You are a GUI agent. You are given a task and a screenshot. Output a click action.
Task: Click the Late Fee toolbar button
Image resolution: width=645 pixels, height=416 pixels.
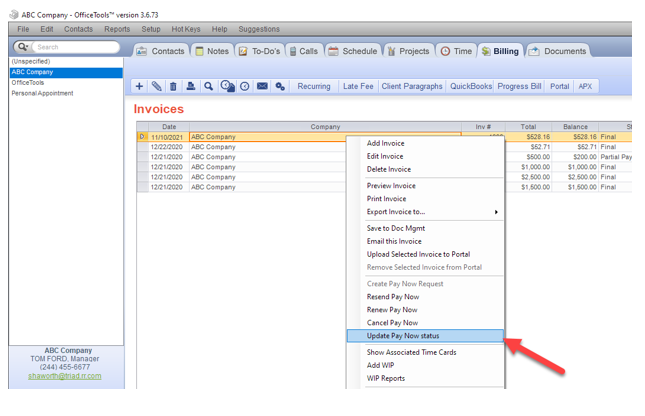click(x=358, y=86)
